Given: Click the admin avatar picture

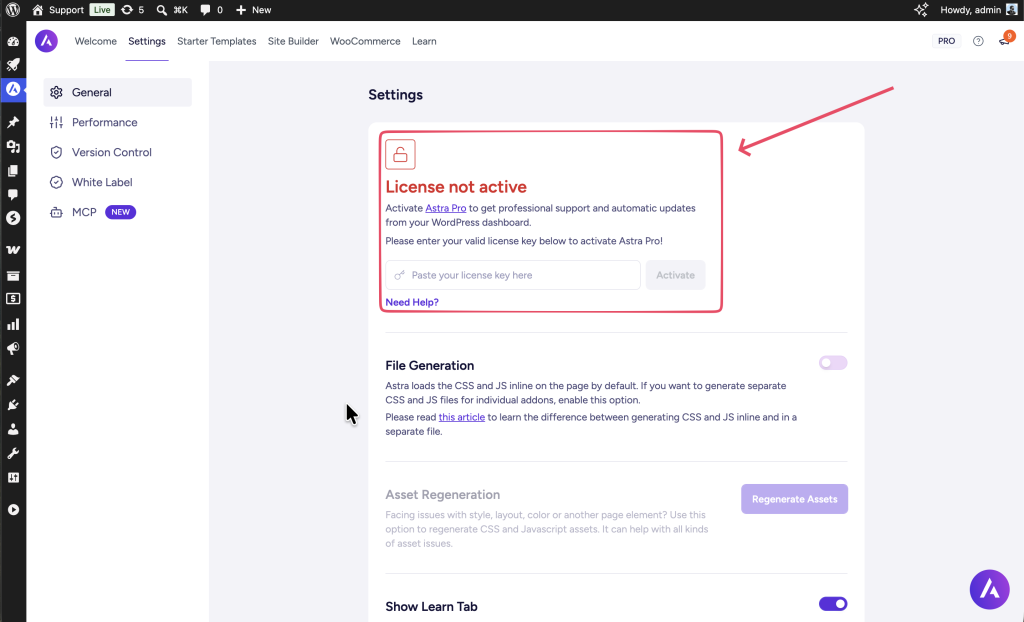Looking at the screenshot, I should point(1012,10).
